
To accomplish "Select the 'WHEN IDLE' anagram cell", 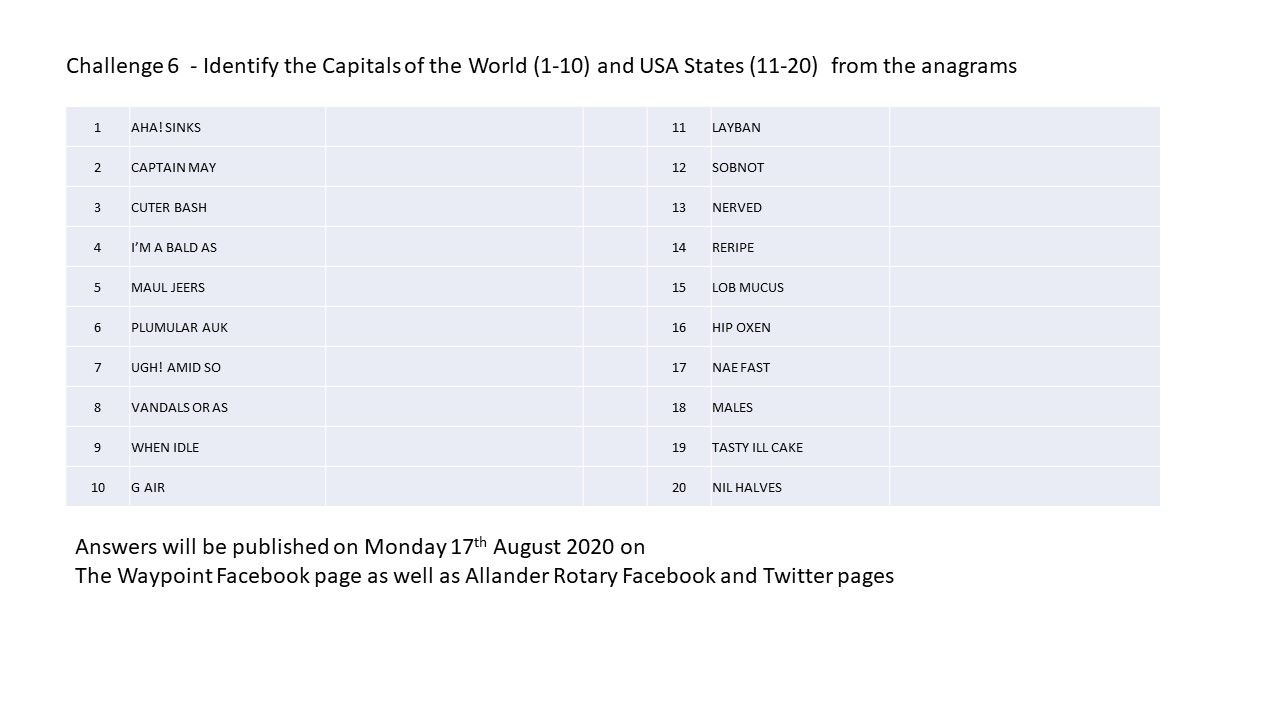I will 165,448.
